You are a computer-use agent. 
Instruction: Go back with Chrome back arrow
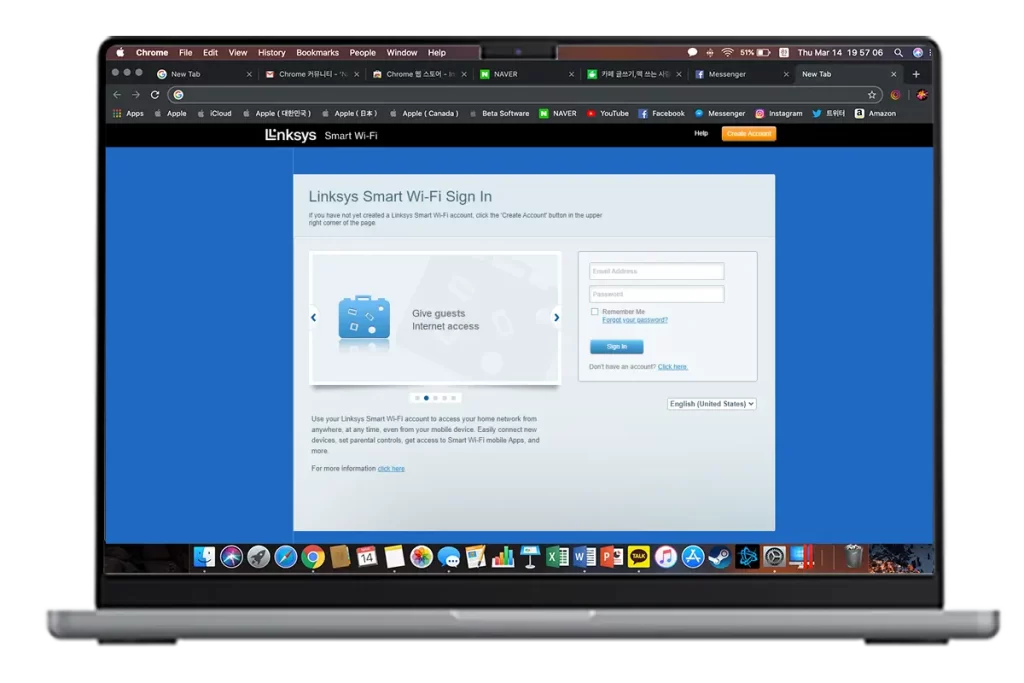tap(118, 95)
